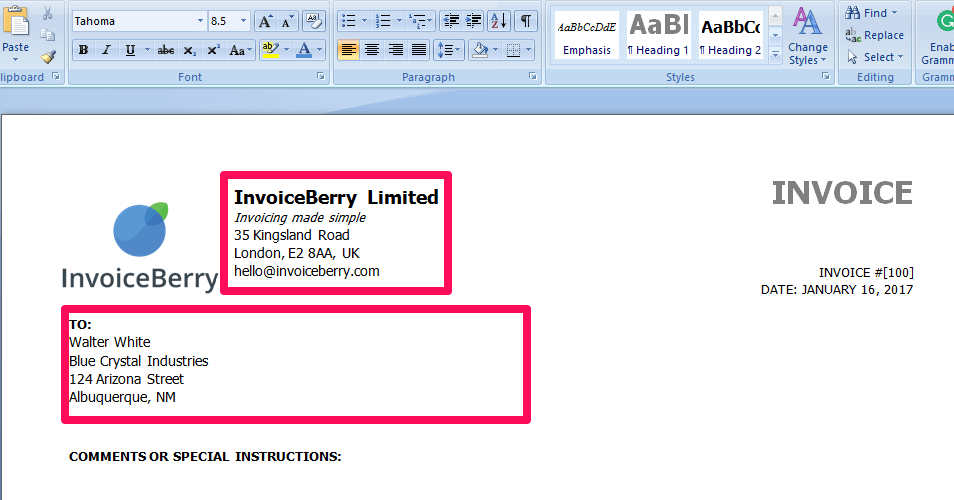Apply the Heading 2 style
The width and height of the screenshot is (954, 500).
730,35
